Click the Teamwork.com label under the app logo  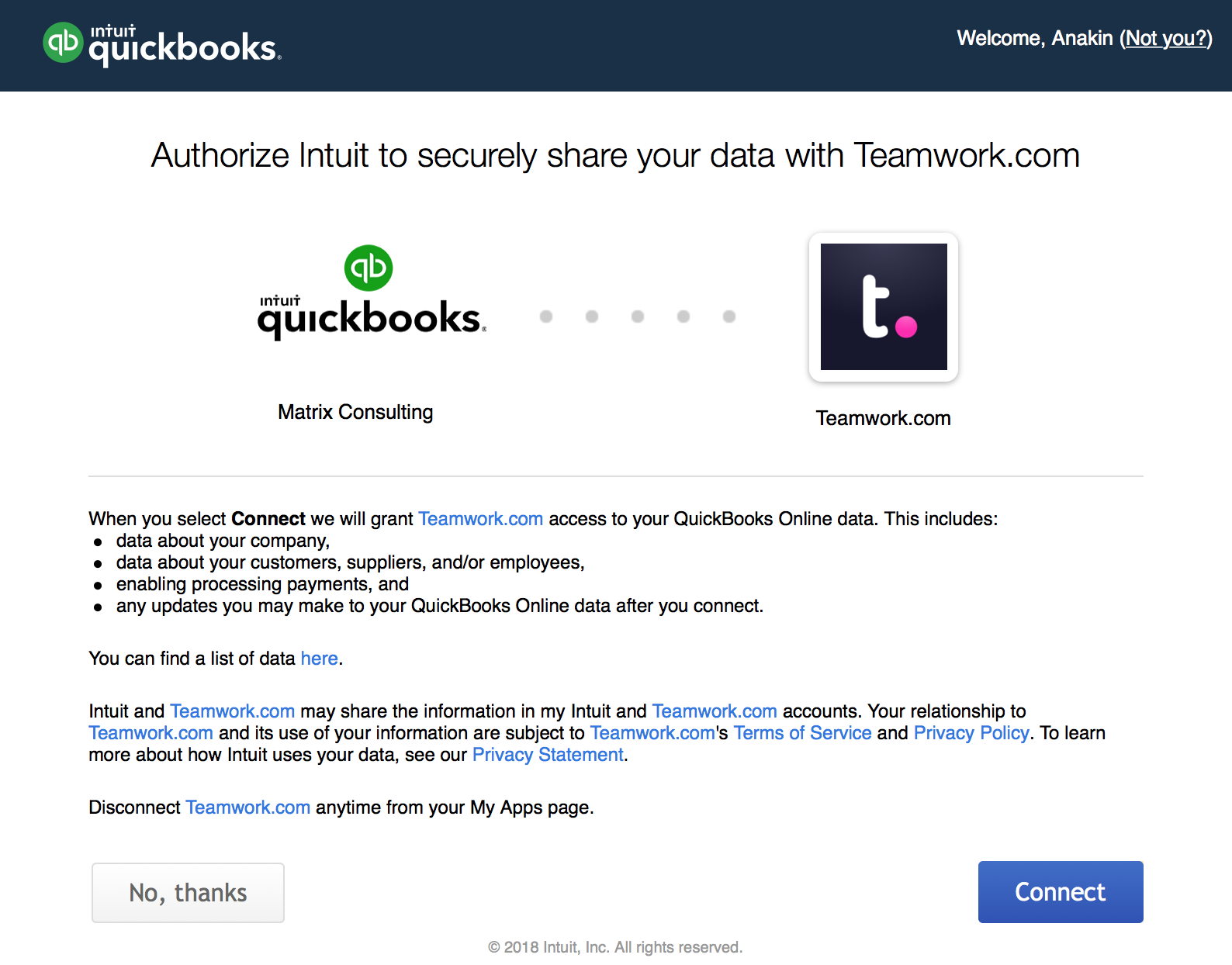(x=884, y=418)
